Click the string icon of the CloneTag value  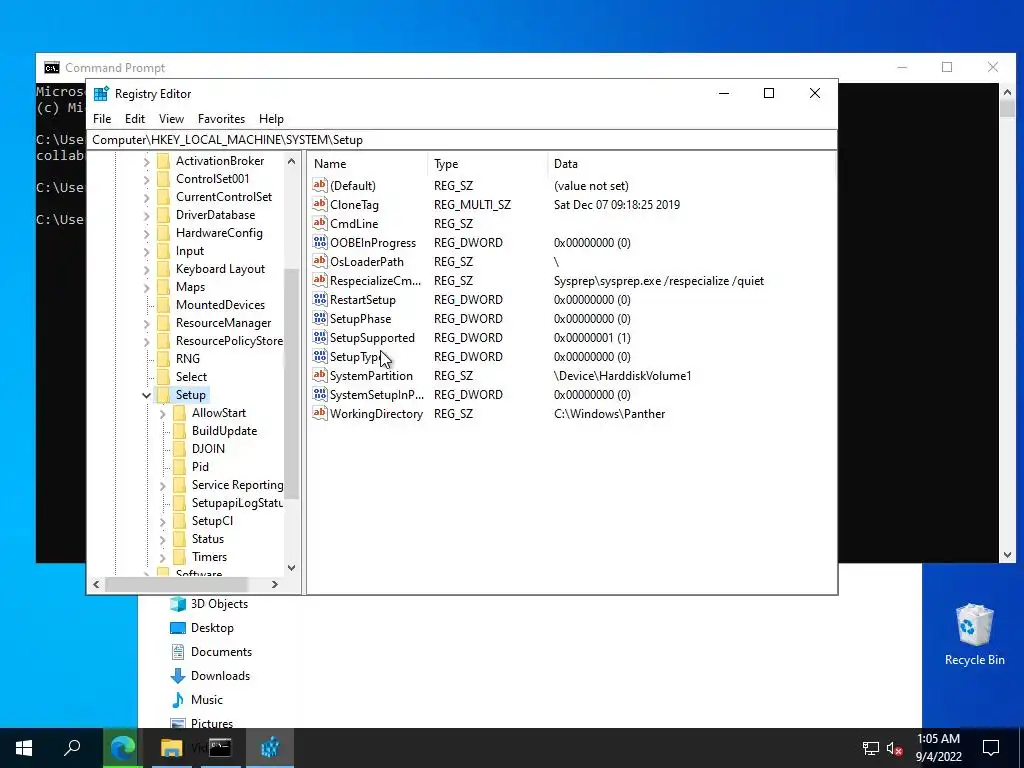click(x=319, y=204)
